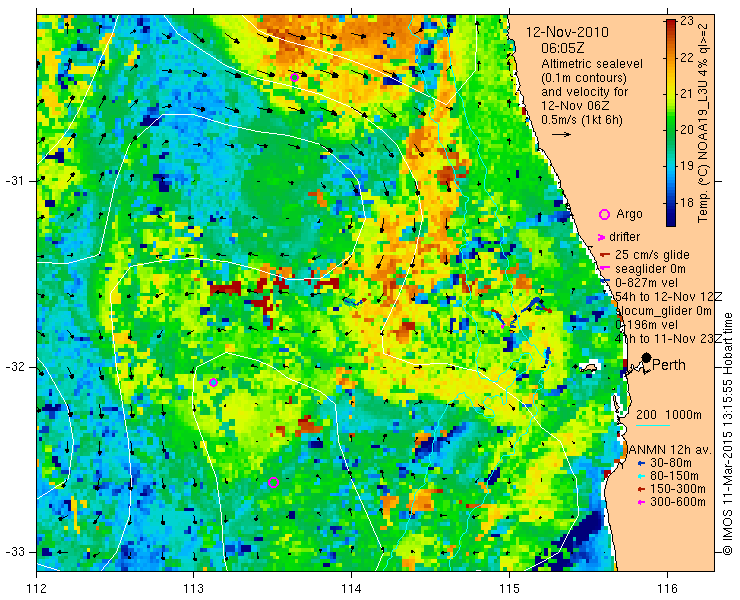Click the colorbar tick label 19
The image size is (740, 600).
[x=687, y=166]
